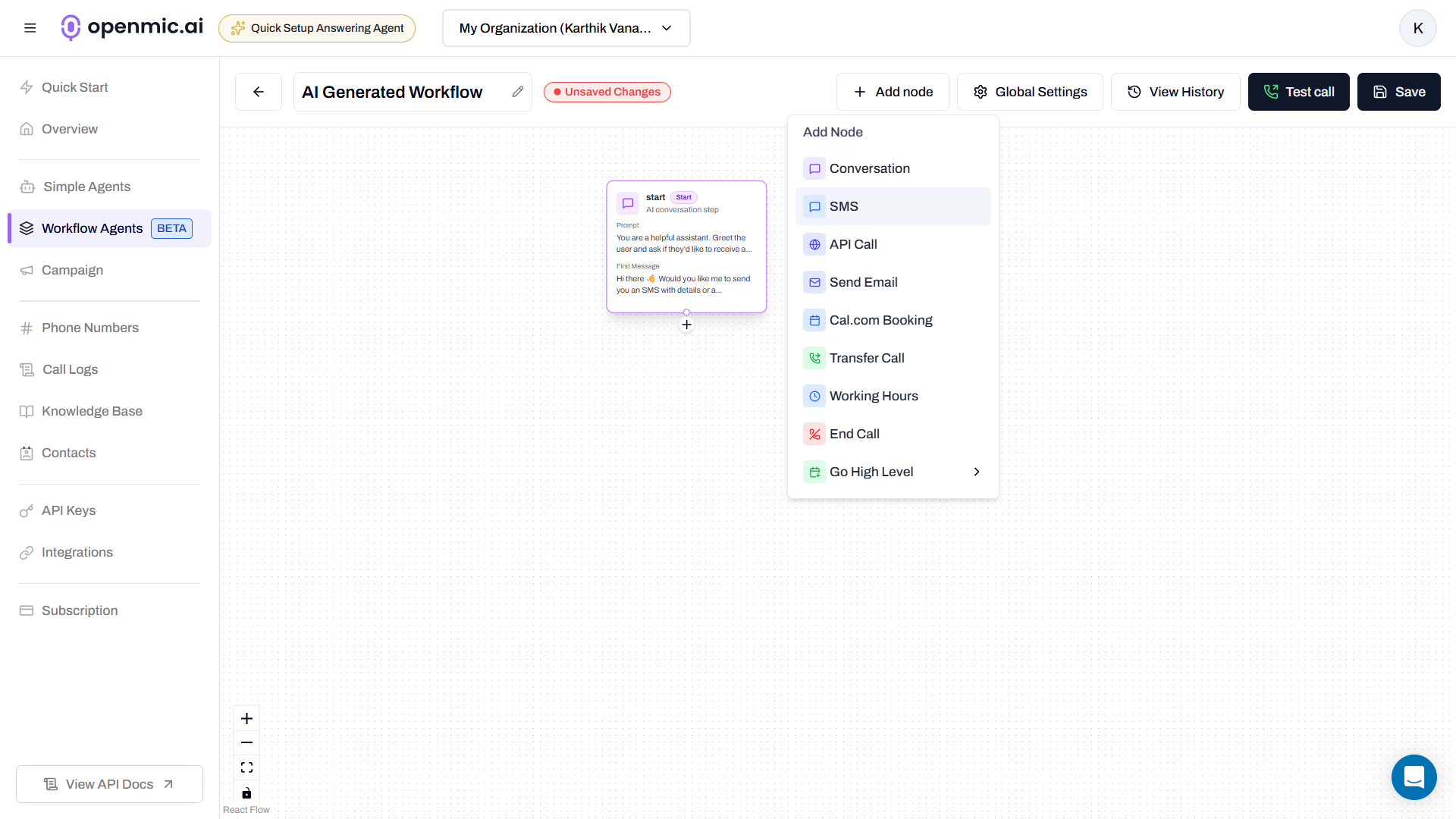Viewport: 1456px width, 819px height.
Task: Open Call Logs from sidebar
Action: click(x=69, y=369)
